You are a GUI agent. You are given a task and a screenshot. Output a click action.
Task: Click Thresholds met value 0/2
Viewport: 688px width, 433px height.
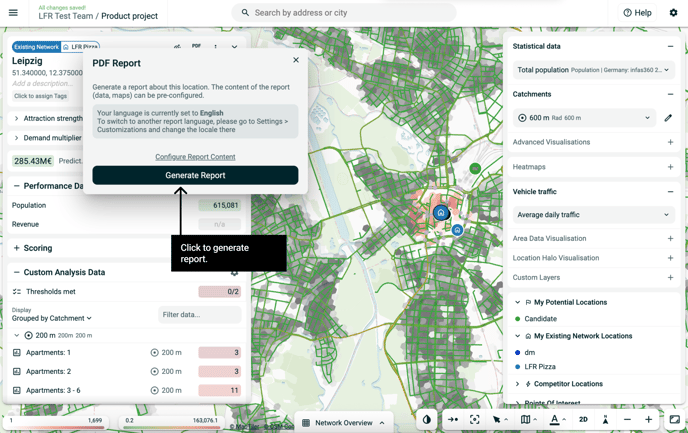click(x=219, y=292)
